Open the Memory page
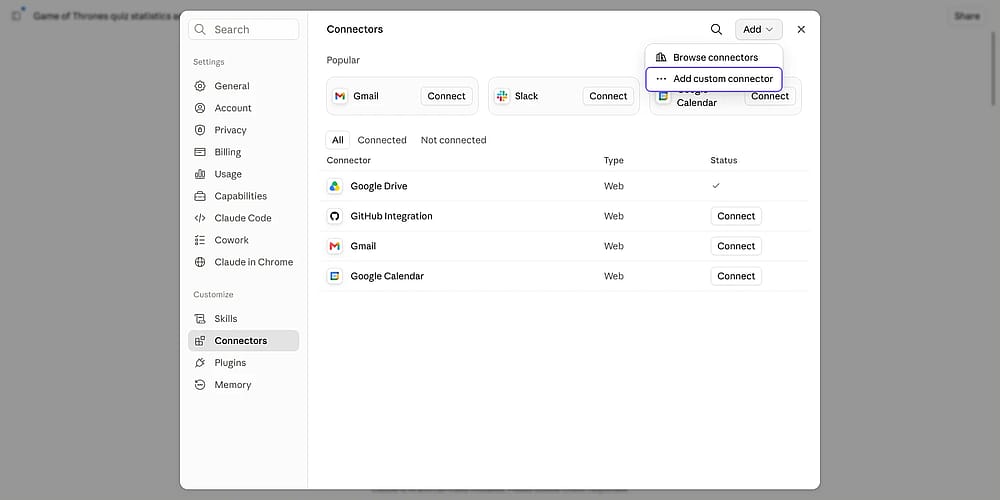Viewport: 1000px width, 500px height. (x=243, y=385)
